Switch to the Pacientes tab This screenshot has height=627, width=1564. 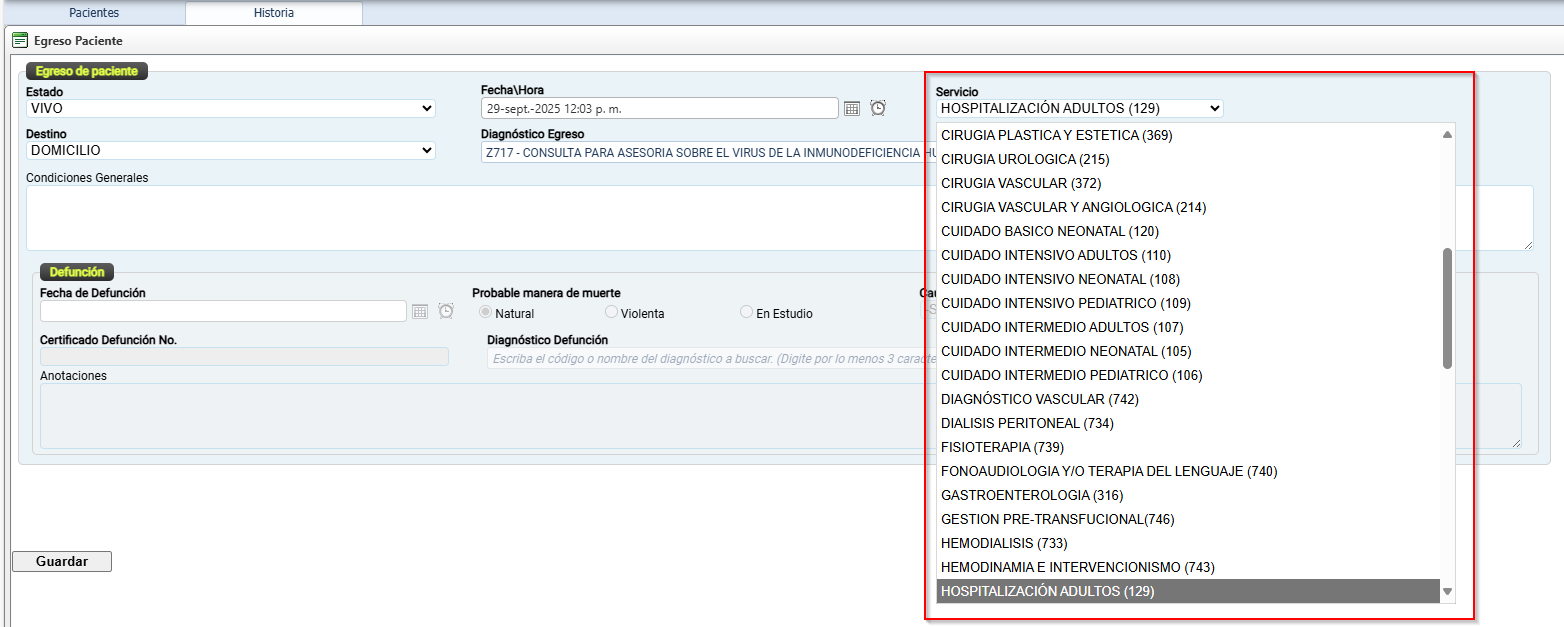pyautogui.click(x=94, y=13)
